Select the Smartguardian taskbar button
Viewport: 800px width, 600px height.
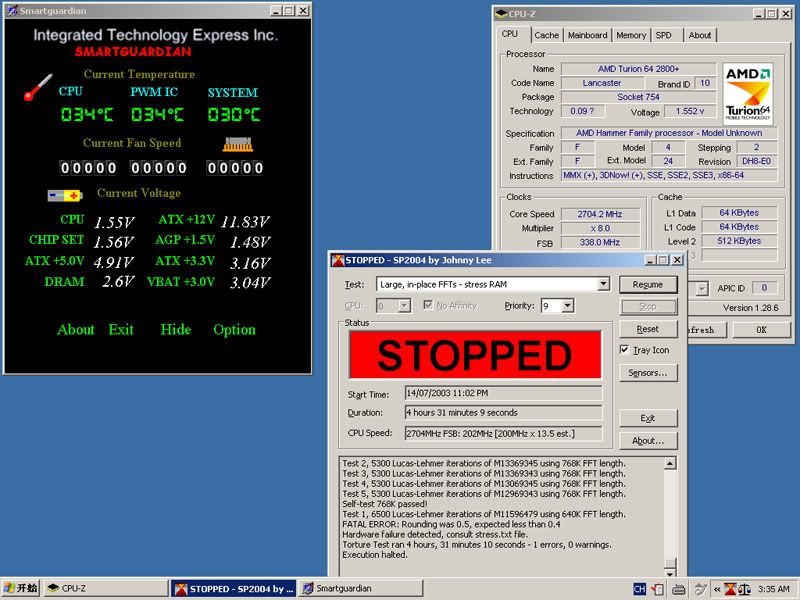[361, 588]
